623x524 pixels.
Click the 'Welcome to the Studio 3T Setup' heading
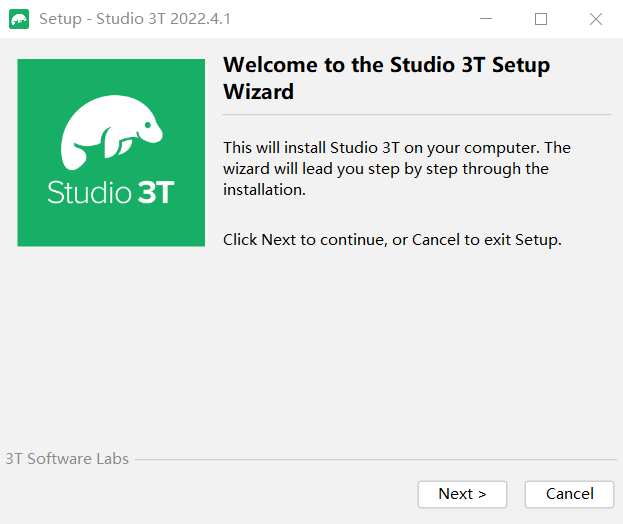coord(387,65)
